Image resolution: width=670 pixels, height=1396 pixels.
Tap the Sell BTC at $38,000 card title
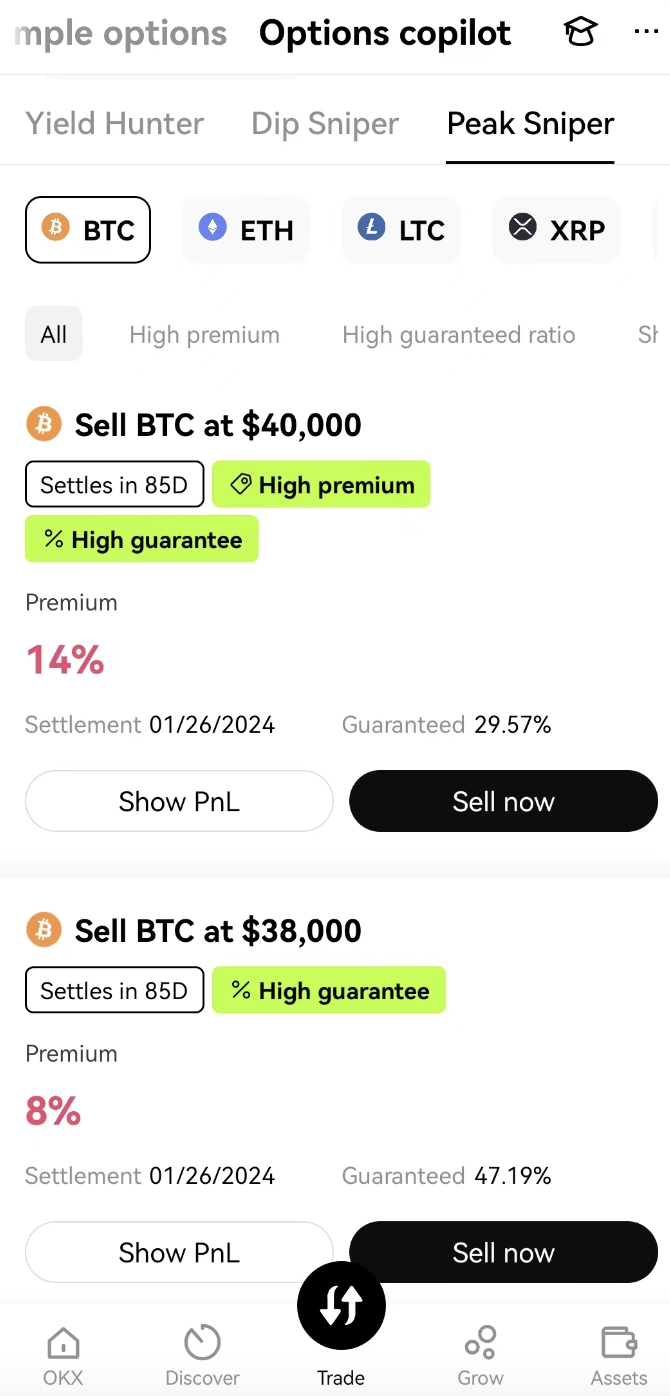(x=218, y=931)
